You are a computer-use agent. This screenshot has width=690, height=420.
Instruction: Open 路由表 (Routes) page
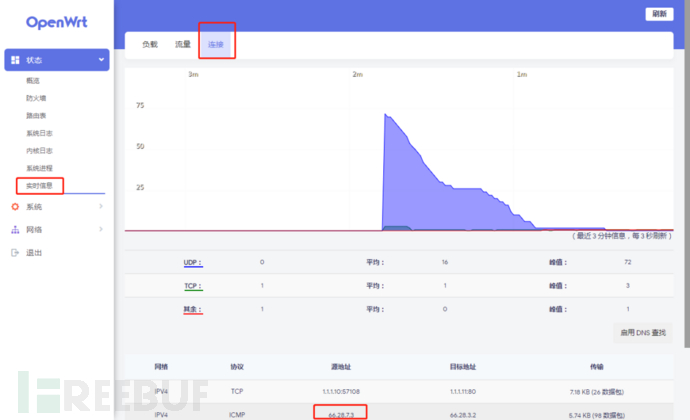click(x=37, y=116)
